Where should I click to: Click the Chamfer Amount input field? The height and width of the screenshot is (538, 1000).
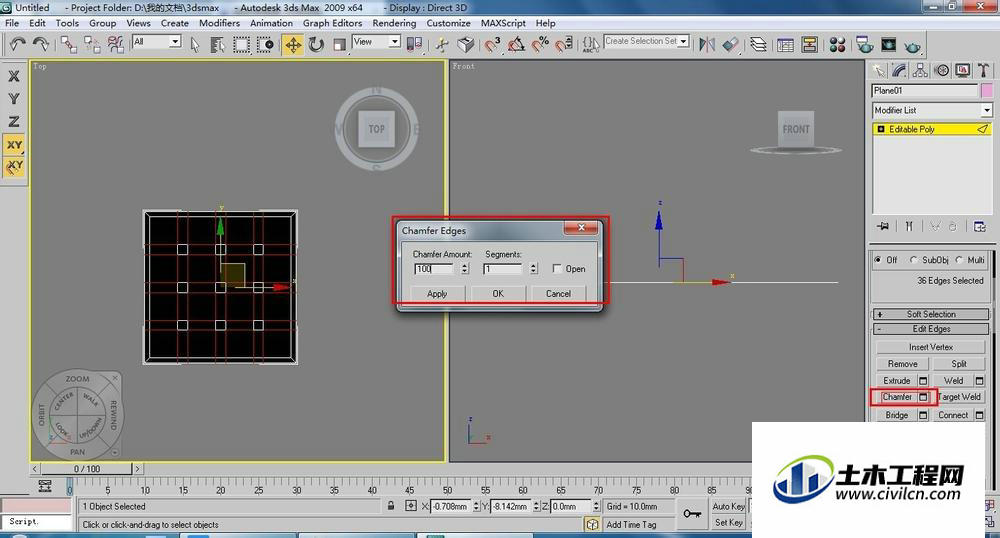[x=434, y=268]
